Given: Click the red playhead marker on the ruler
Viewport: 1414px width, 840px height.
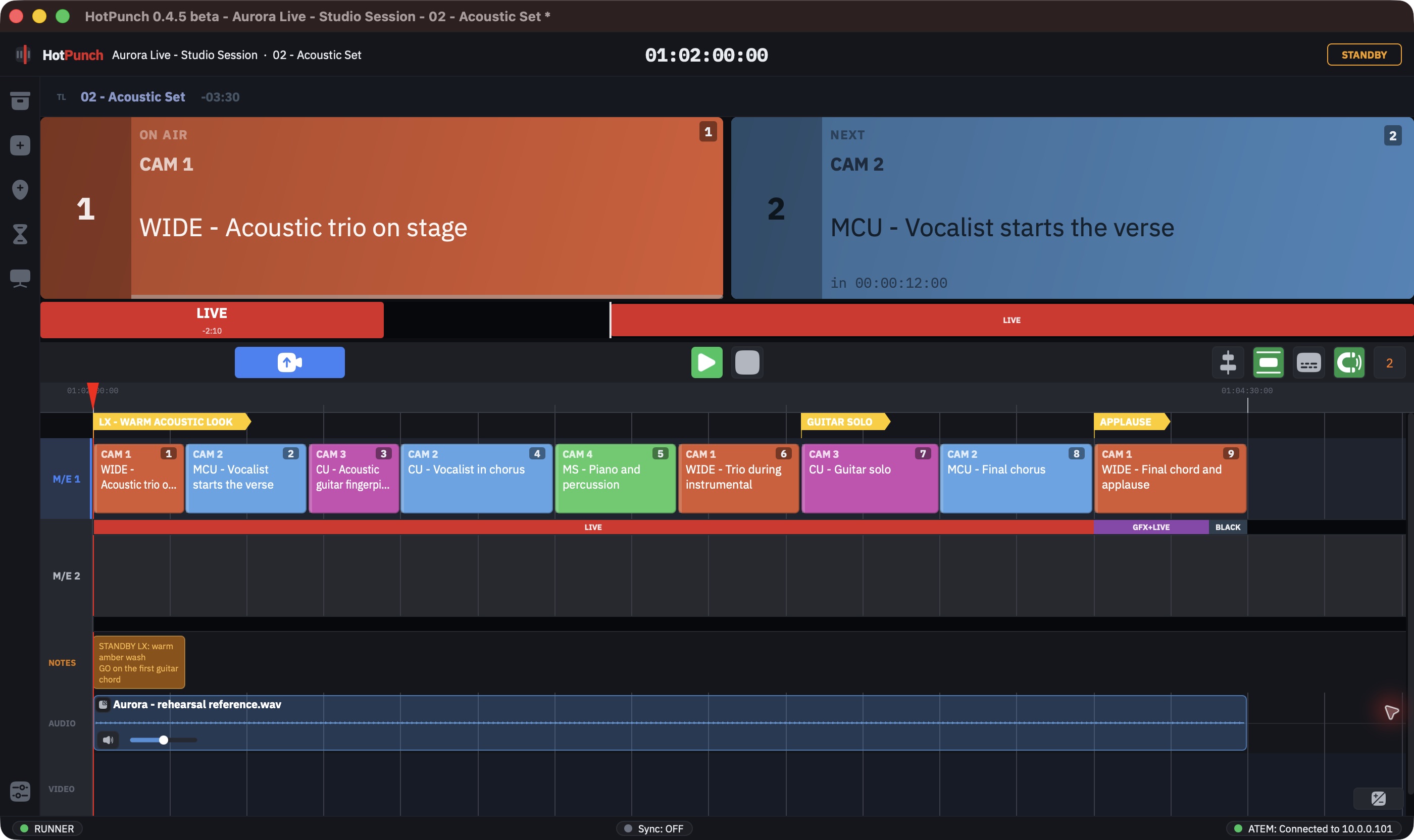Looking at the screenshot, I should tap(93, 395).
